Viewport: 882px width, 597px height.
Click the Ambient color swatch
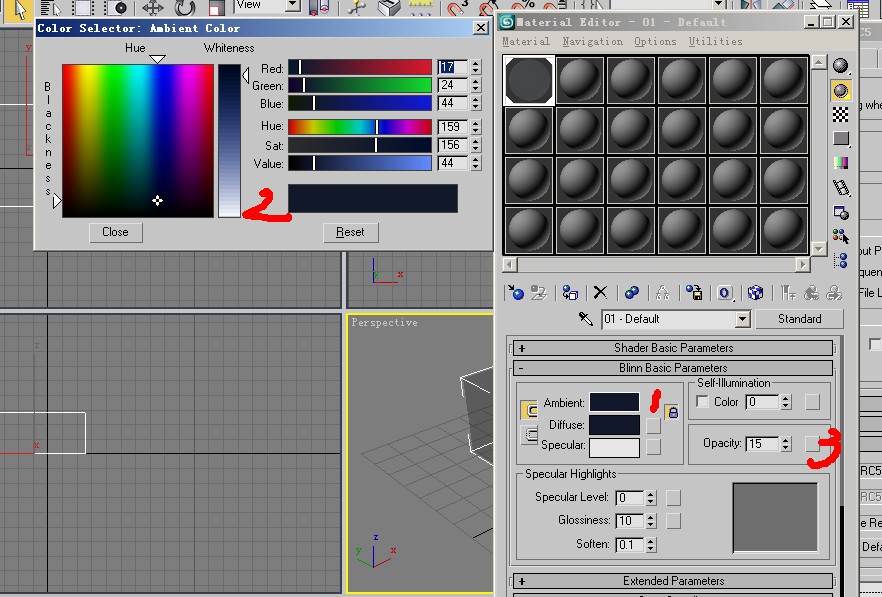click(614, 402)
